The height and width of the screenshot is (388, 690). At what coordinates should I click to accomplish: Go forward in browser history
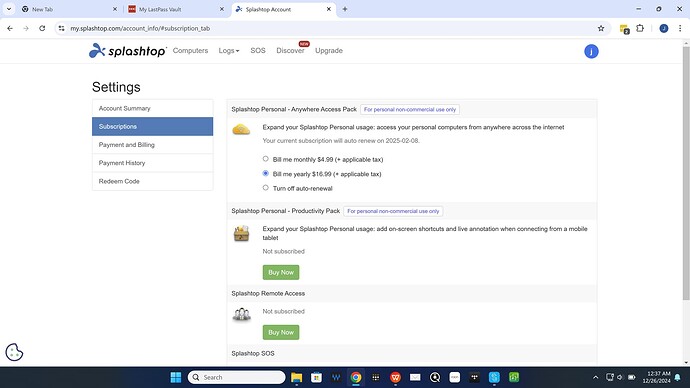coord(26,28)
